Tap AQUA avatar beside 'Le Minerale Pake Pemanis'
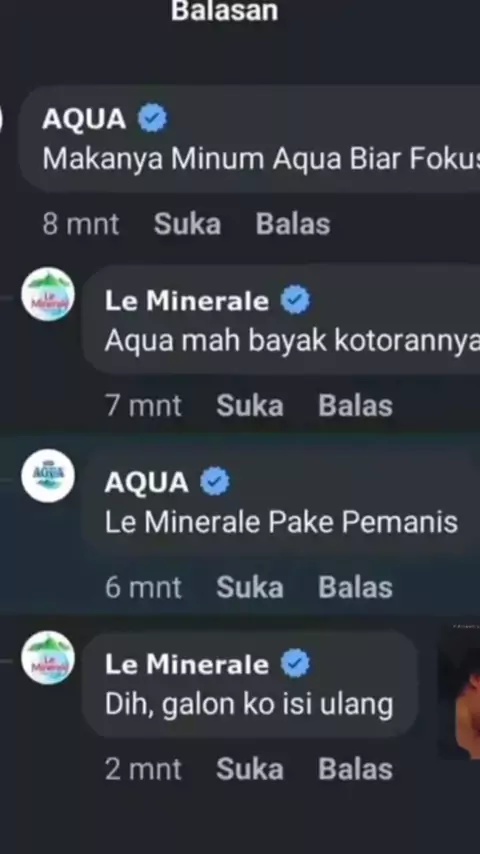This screenshot has height=854, width=480. [48, 475]
